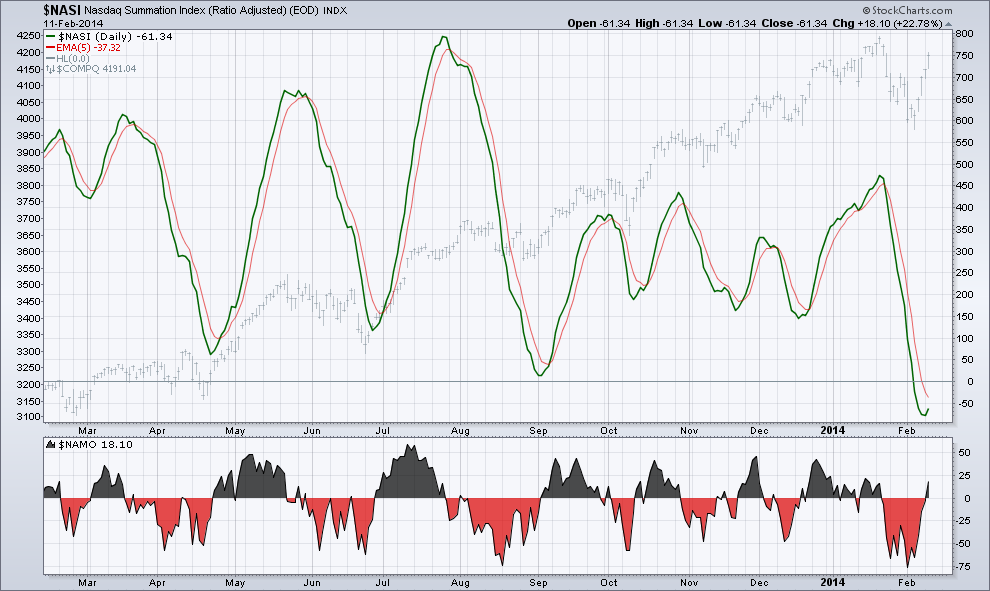This screenshot has height=591, width=990.
Task: Click the 3100 label on the price axis
Action: [30, 417]
